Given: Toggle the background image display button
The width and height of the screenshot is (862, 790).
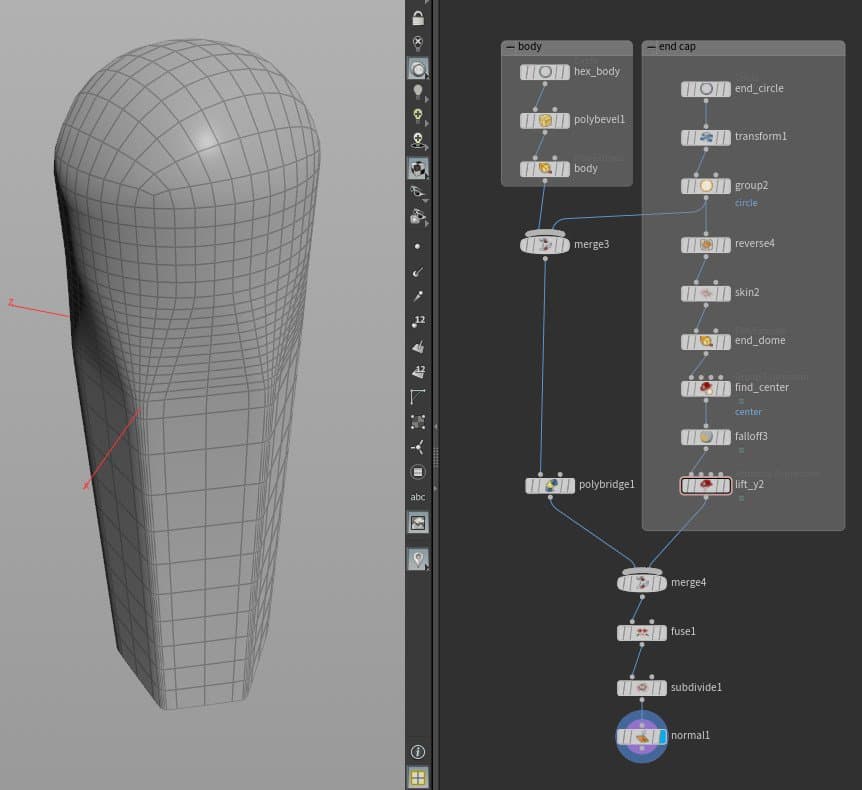Looking at the screenshot, I should 418,522.
